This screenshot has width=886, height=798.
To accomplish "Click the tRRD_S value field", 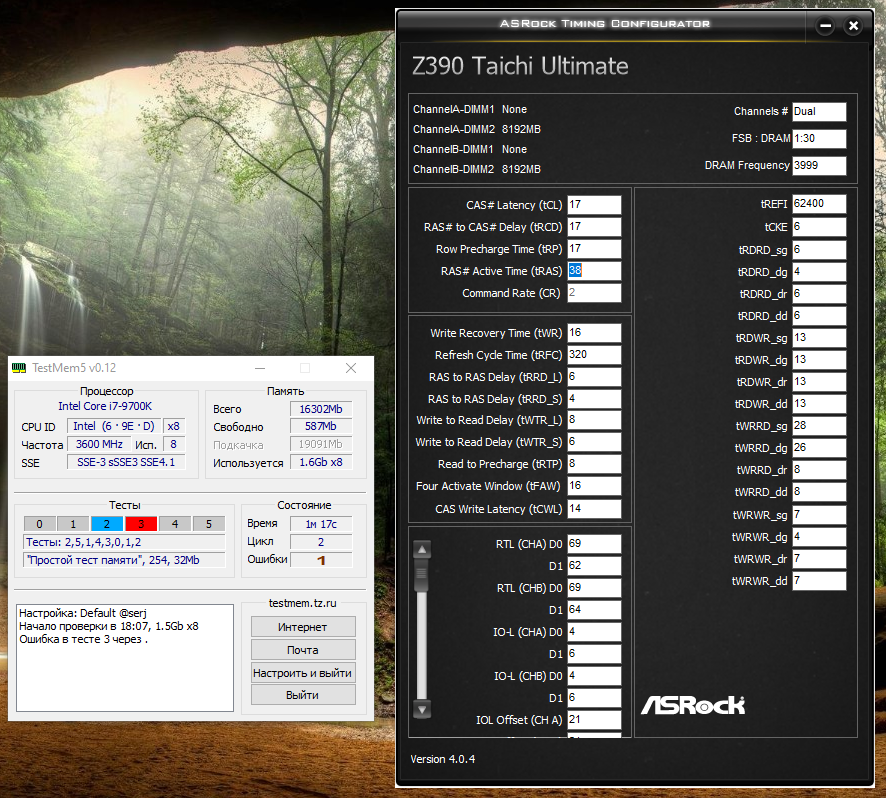I will [594, 399].
